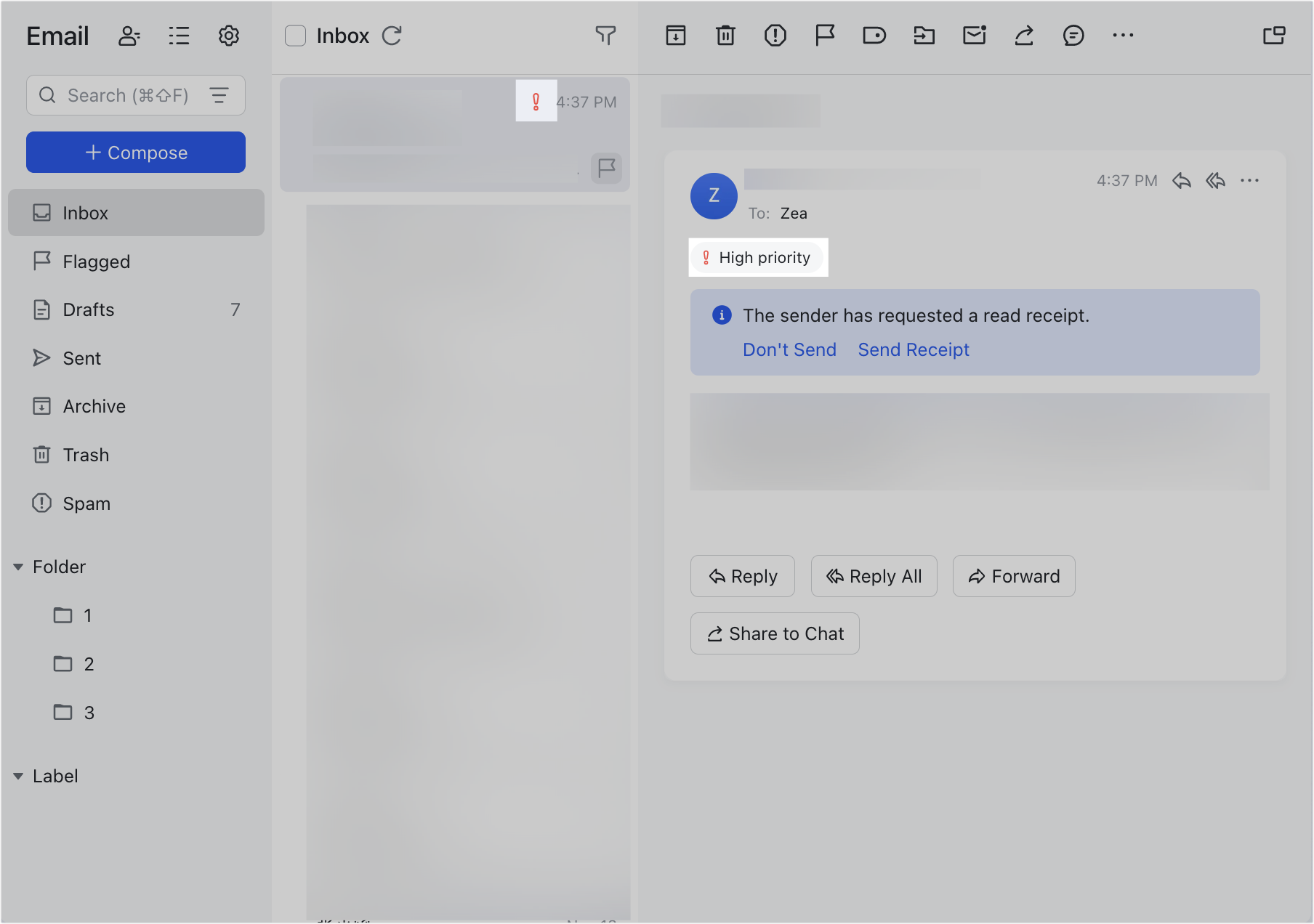The image size is (1314, 924).
Task: Switch to the Spam folder
Action: (86, 503)
